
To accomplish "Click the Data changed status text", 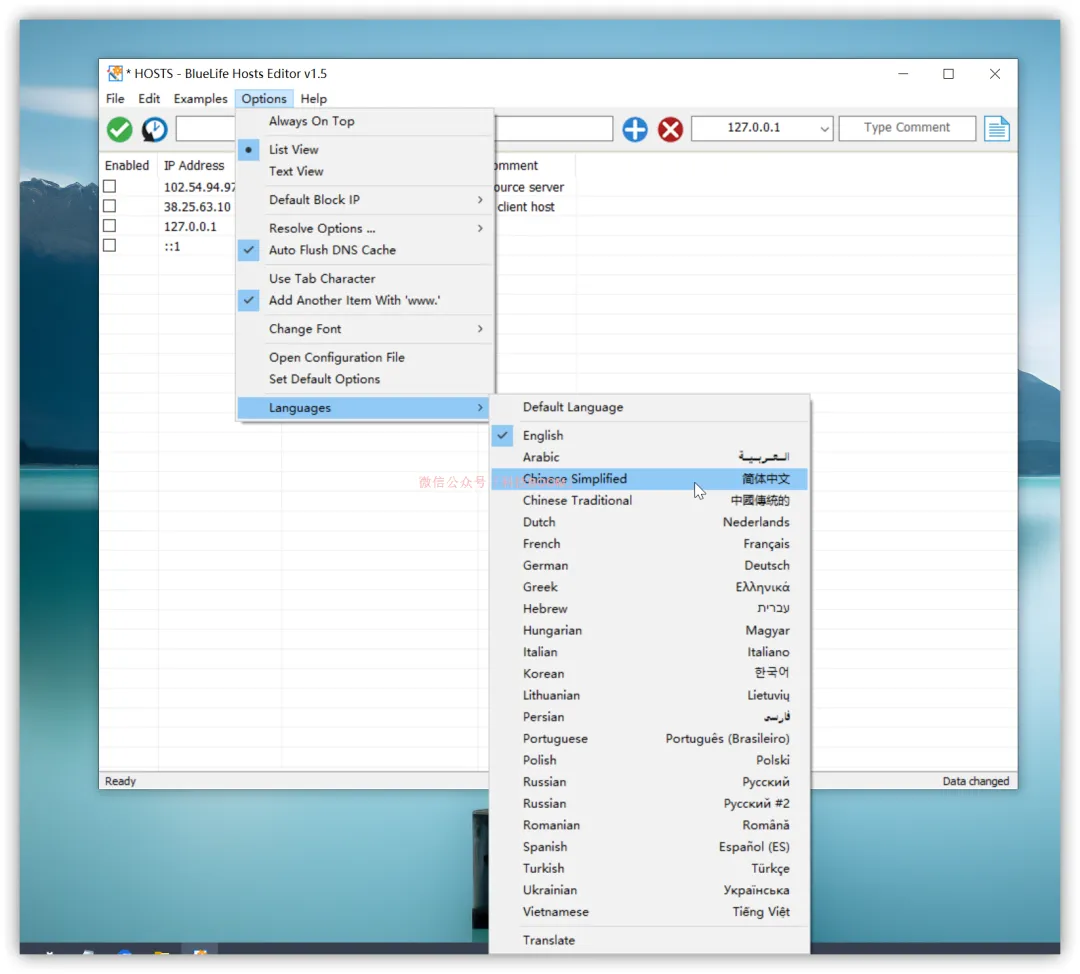I will (975, 781).
